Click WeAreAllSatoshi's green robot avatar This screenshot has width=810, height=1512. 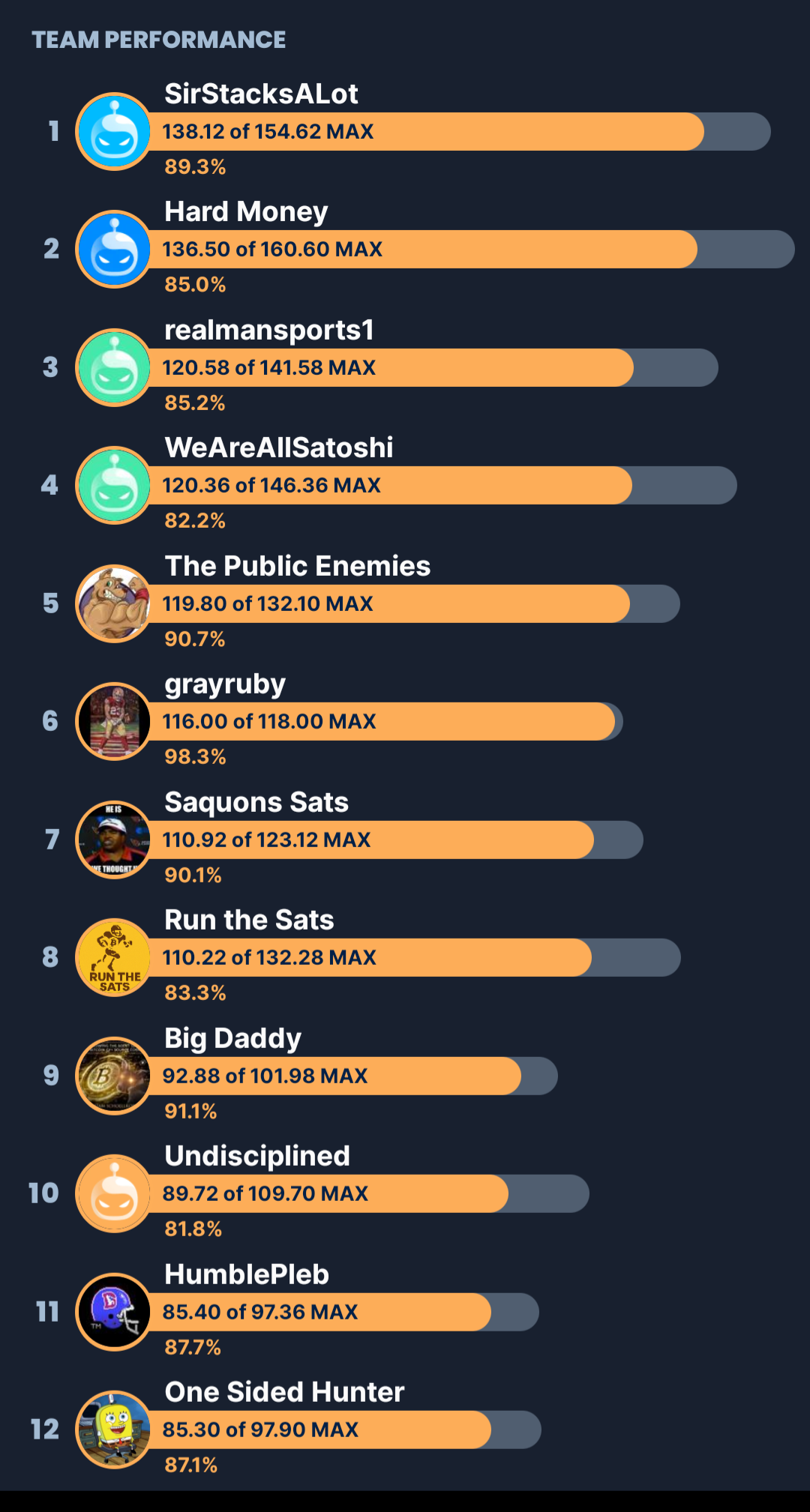(114, 485)
